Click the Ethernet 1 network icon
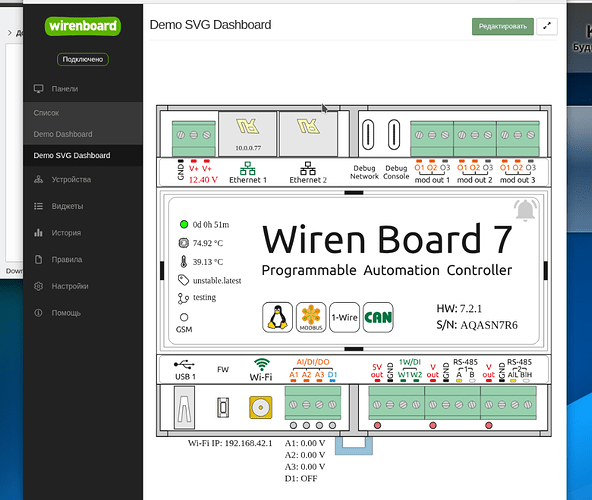 247,168
